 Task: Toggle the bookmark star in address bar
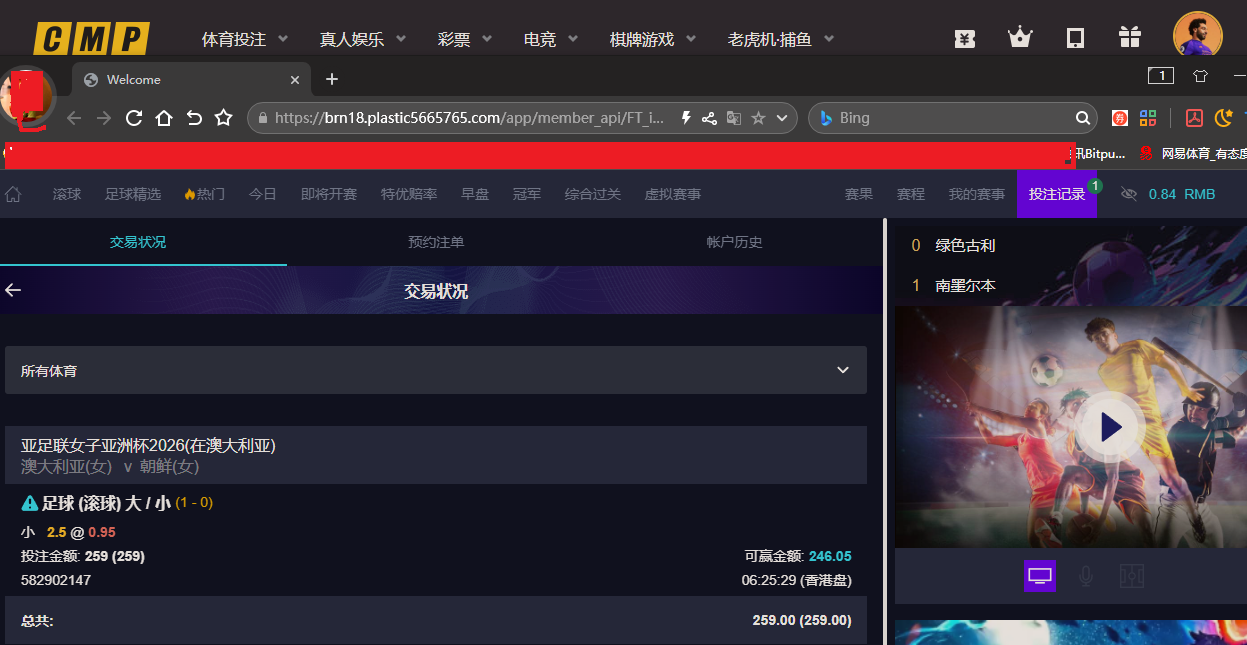pos(757,117)
